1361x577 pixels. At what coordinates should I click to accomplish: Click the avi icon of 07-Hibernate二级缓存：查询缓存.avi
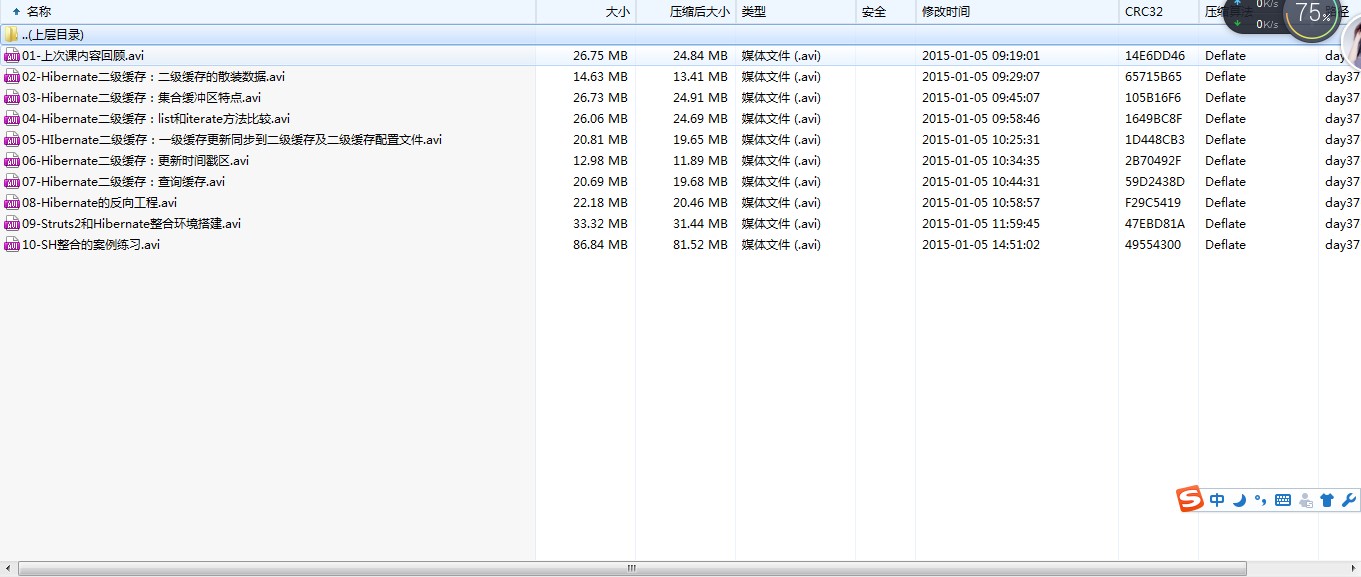pos(12,182)
